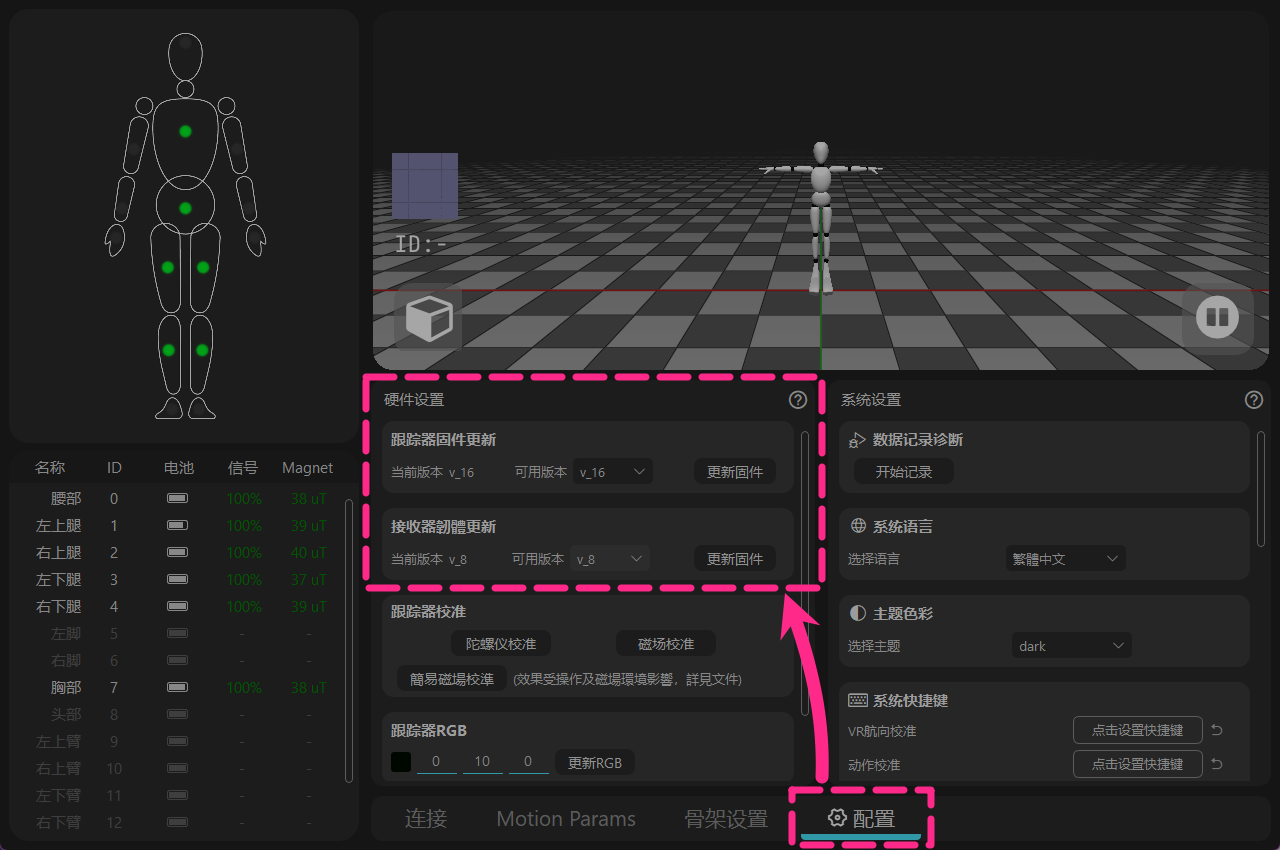Click the battery icon in the 左下腿 row
Screen dimensions: 1280x850
178,579
